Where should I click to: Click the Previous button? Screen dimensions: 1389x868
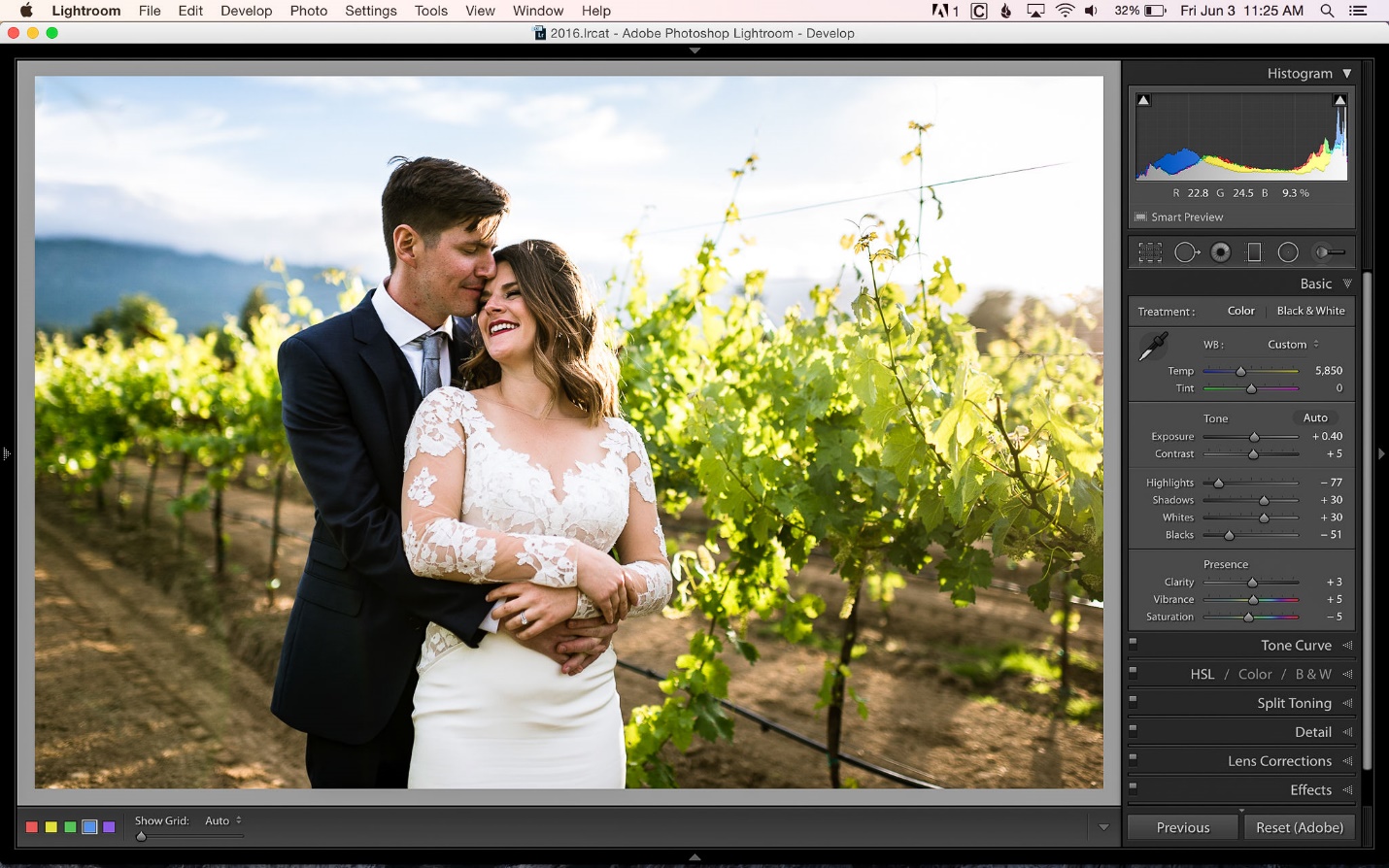point(1183,828)
